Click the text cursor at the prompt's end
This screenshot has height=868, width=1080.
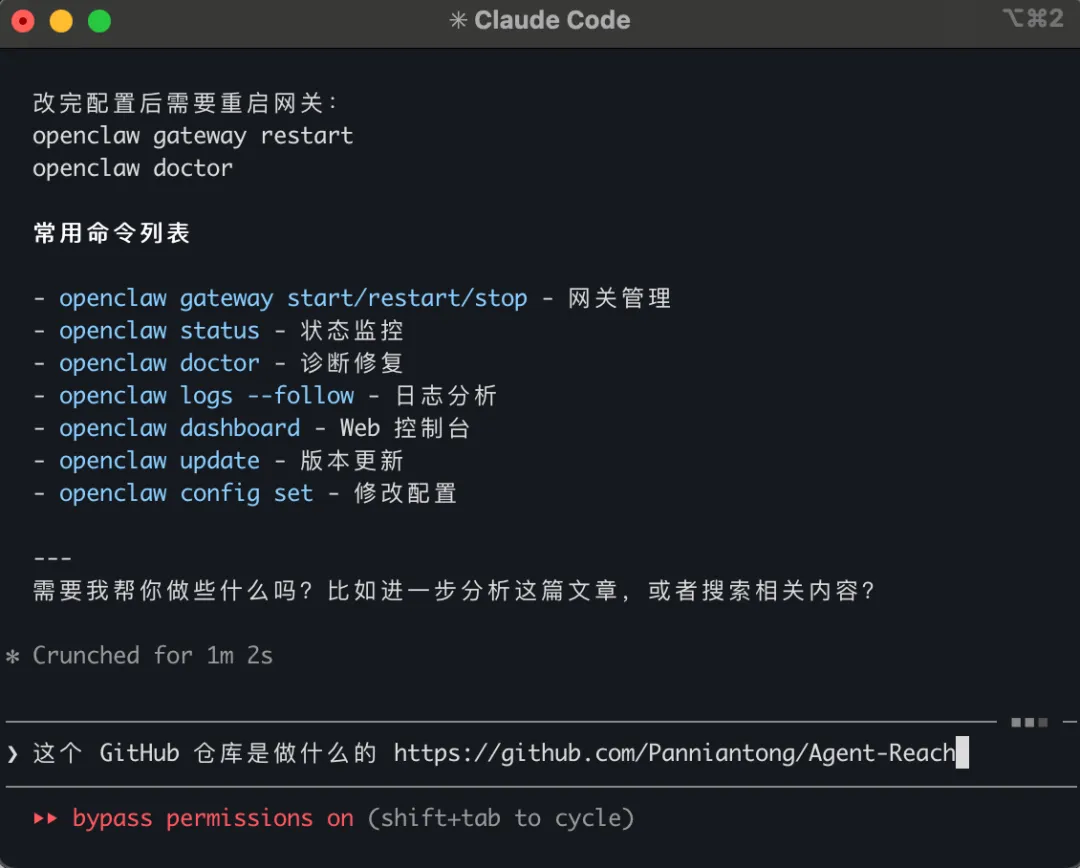[962, 753]
